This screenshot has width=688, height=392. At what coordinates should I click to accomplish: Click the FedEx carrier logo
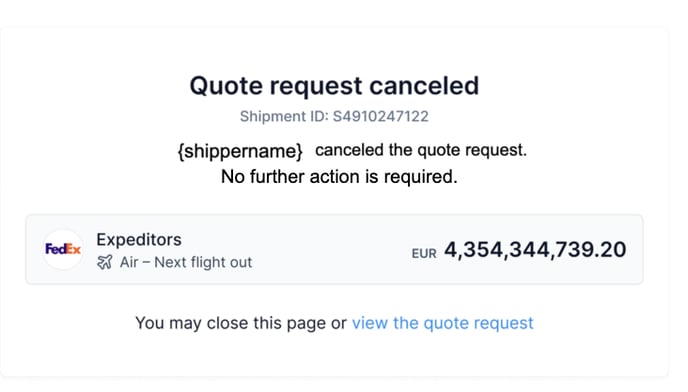[63, 249]
